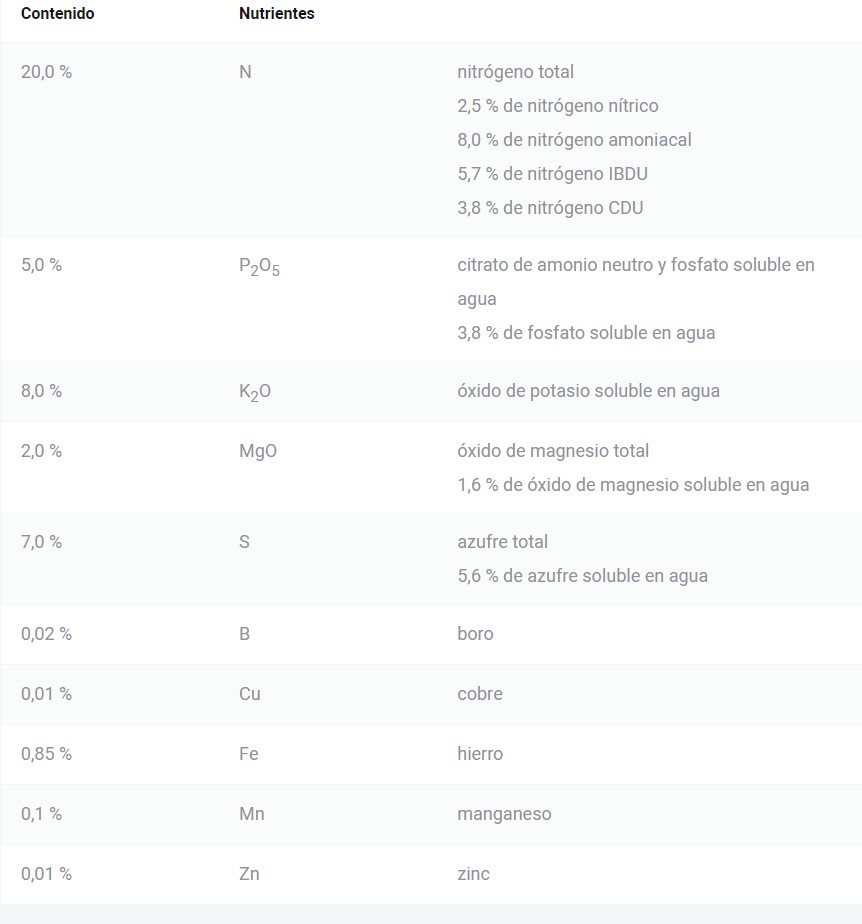Click the N nutrient symbol
The image size is (862, 924).
click(x=245, y=72)
